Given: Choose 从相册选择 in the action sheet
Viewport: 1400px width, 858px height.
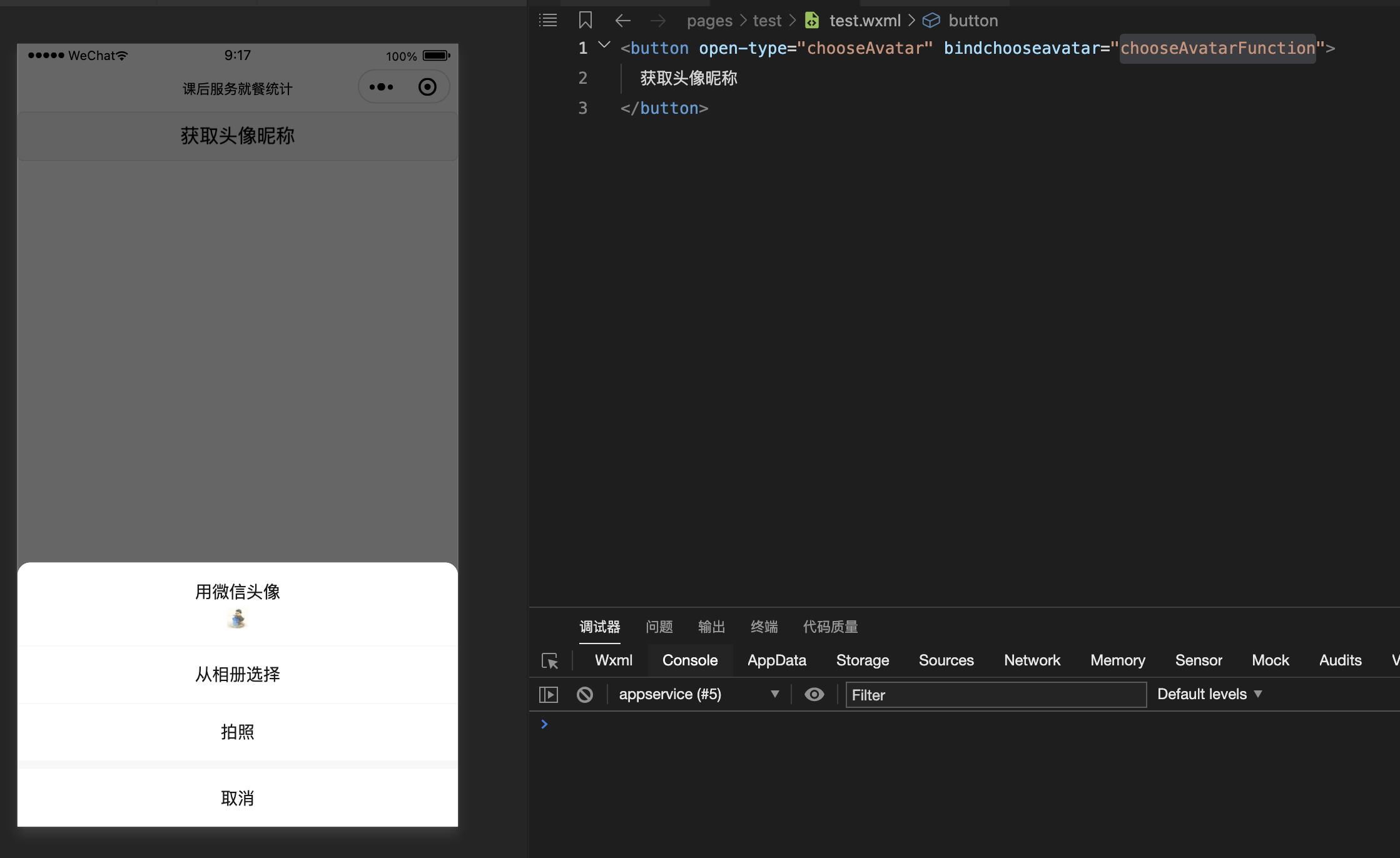Looking at the screenshot, I should [238, 674].
